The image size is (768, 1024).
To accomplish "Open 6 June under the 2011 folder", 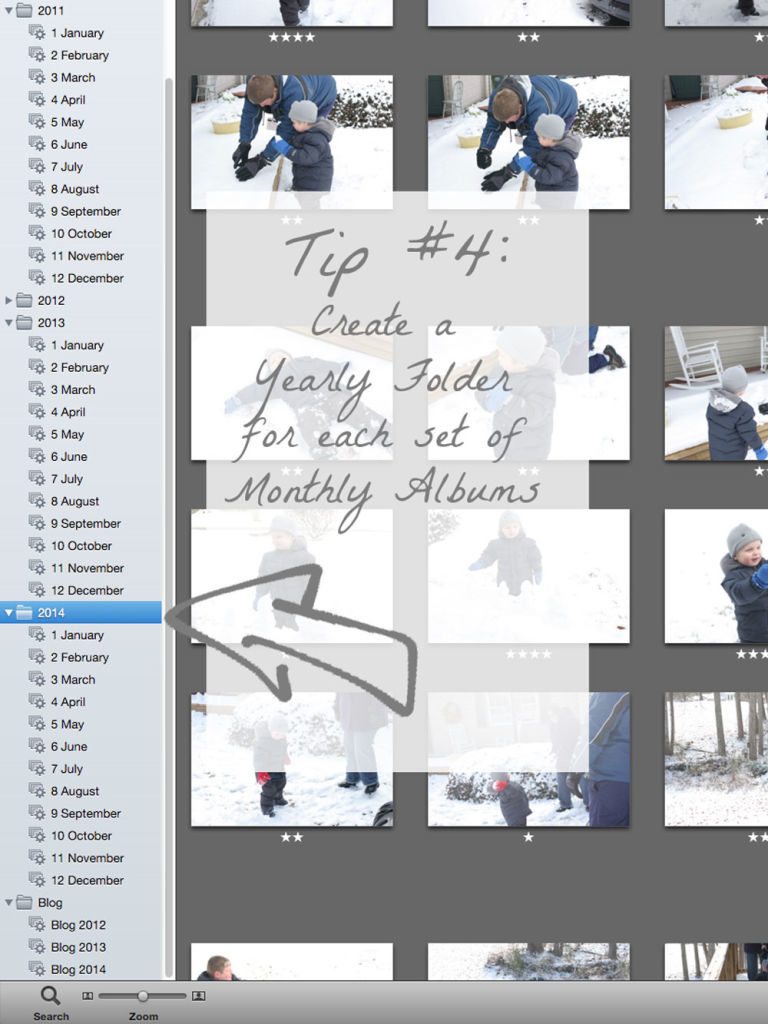I will pos(69,144).
